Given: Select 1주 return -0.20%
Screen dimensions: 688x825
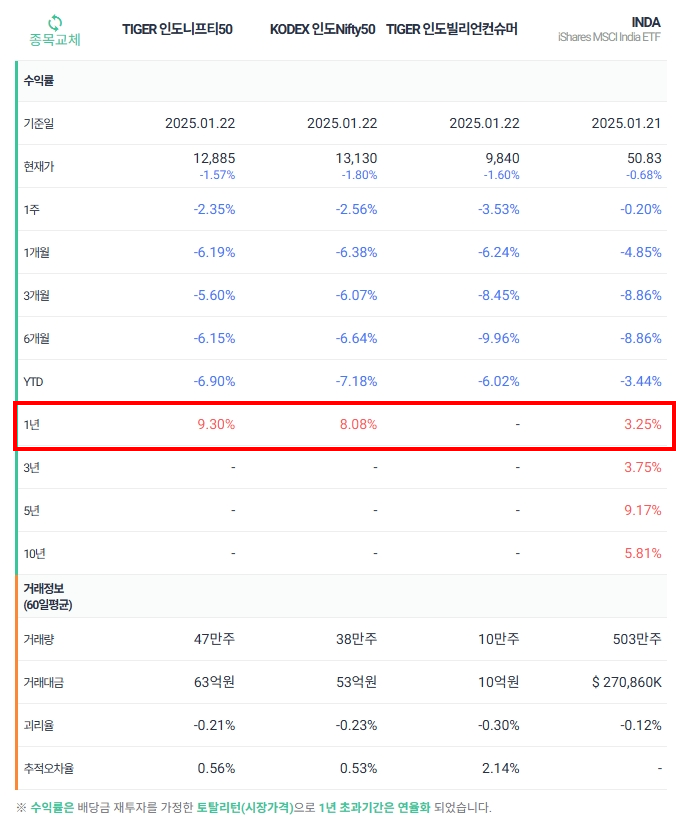Looking at the screenshot, I should click(641, 209).
